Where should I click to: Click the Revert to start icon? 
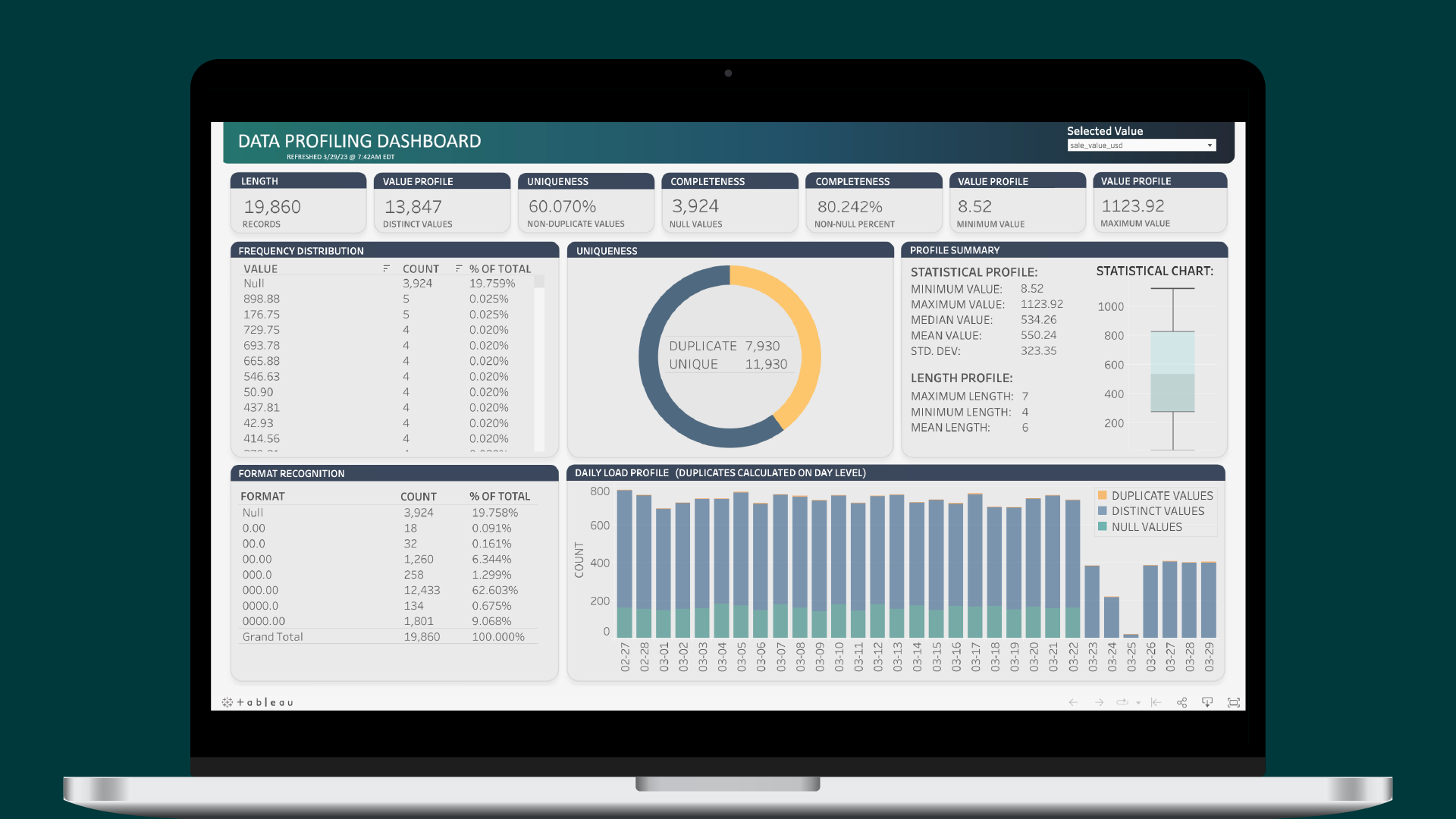(1156, 702)
